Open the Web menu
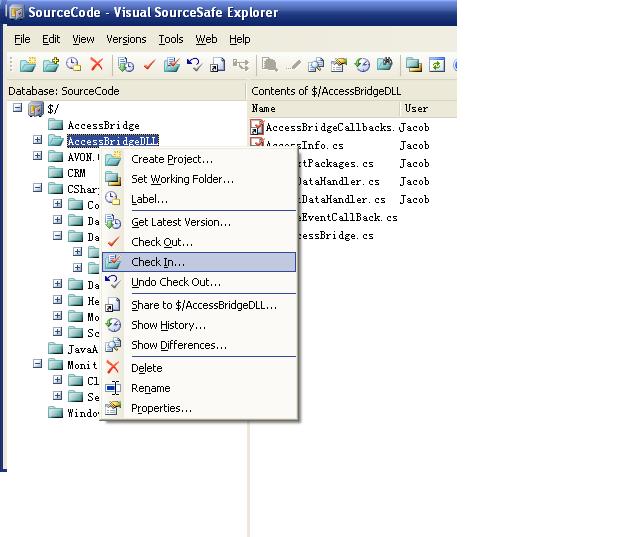The height and width of the screenshot is (537, 640). point(206,39)
